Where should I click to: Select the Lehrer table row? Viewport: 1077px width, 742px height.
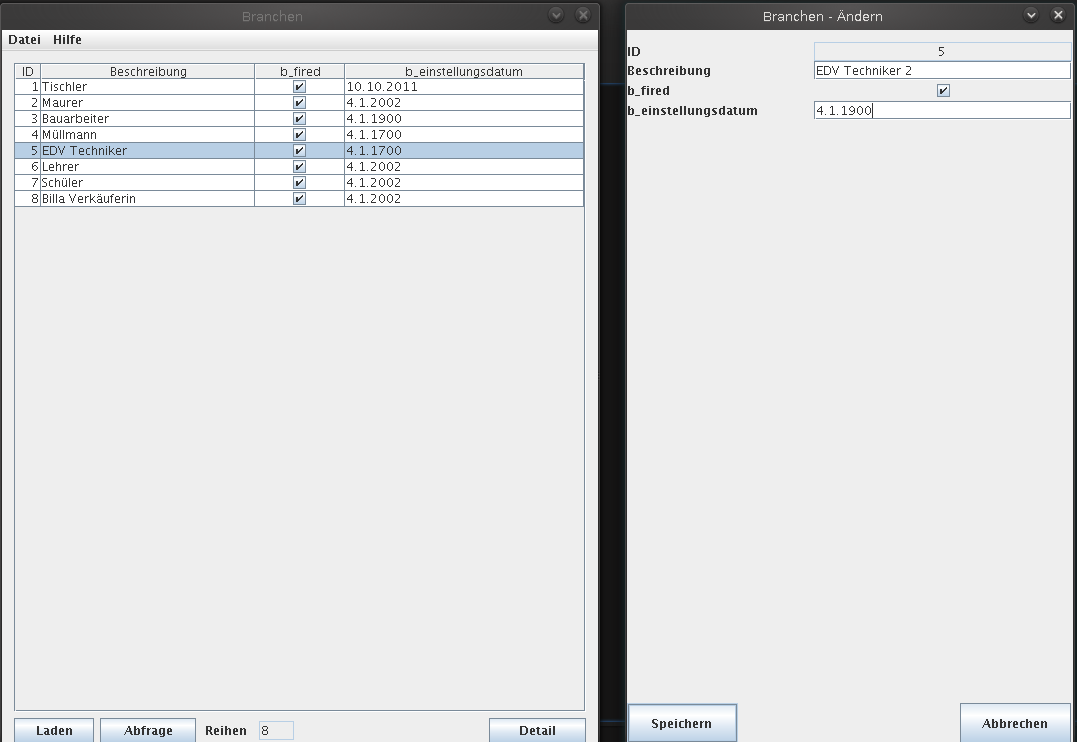coord(148,167)
